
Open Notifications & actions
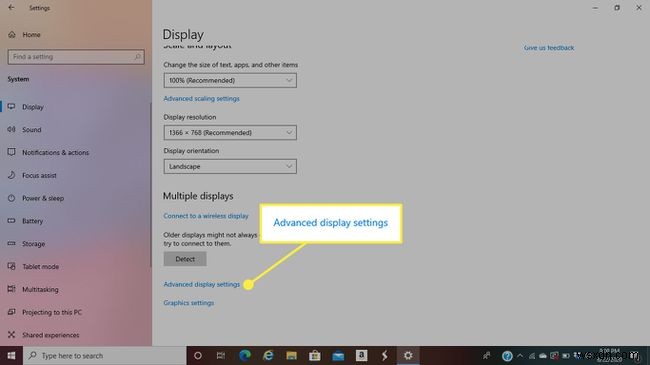coord(56,153)
